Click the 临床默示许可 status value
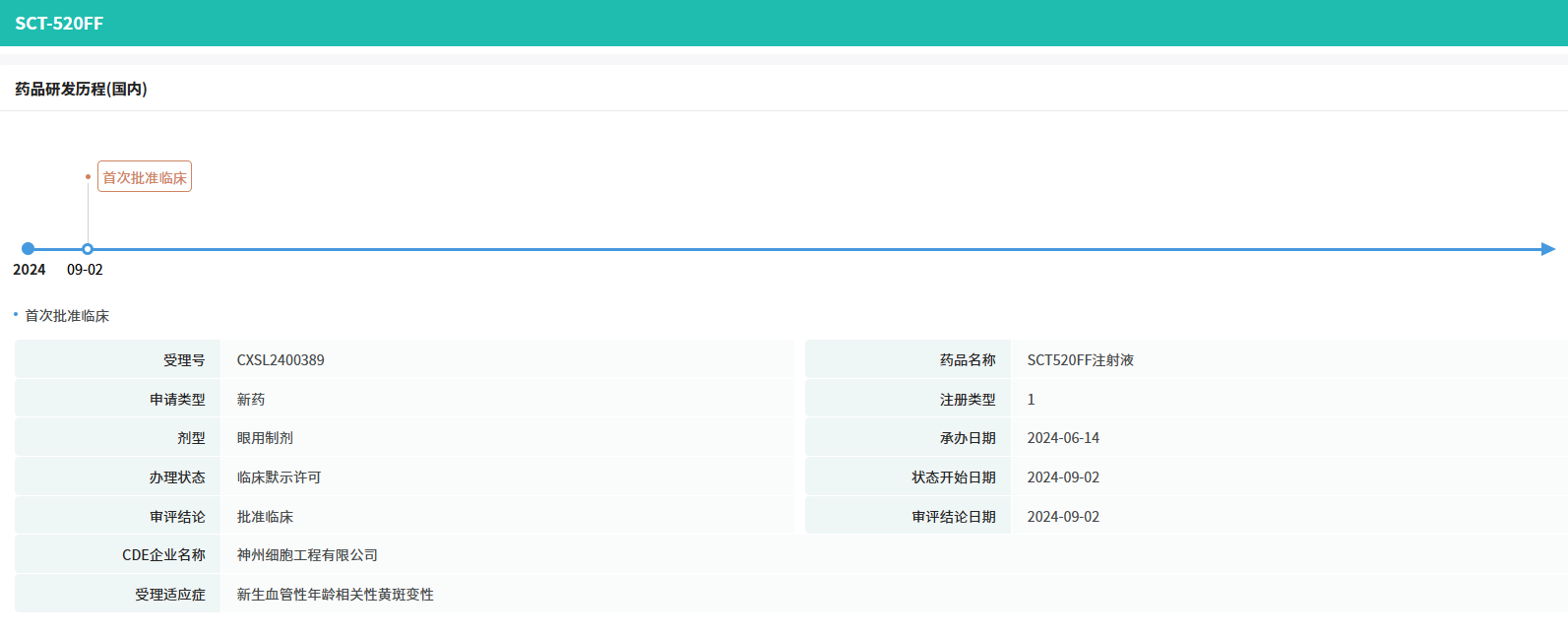 click(279, 477)
